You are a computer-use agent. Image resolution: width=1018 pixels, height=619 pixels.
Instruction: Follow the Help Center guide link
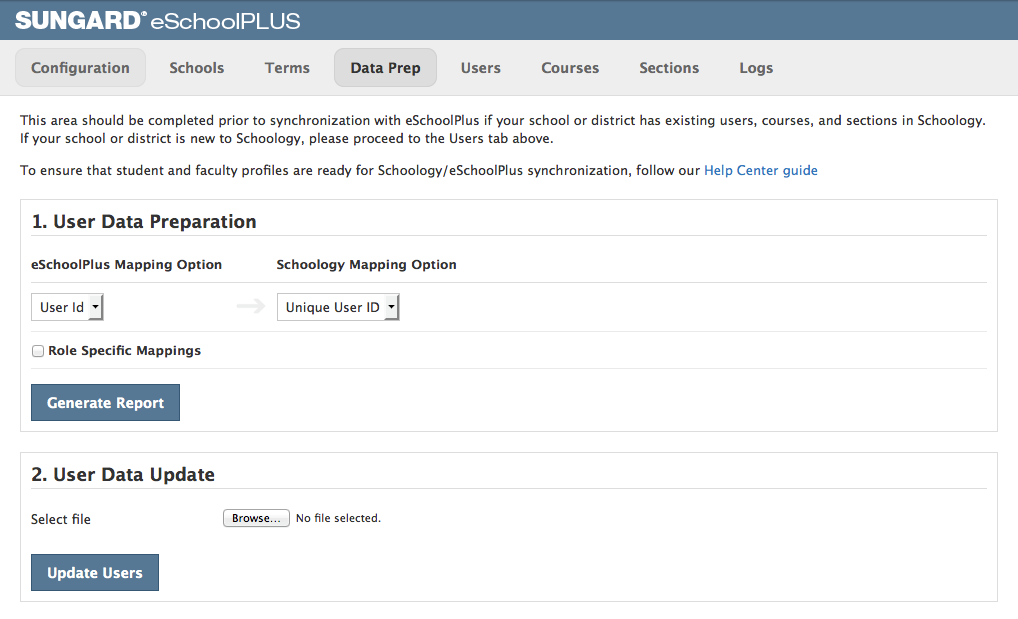[760, 171]
